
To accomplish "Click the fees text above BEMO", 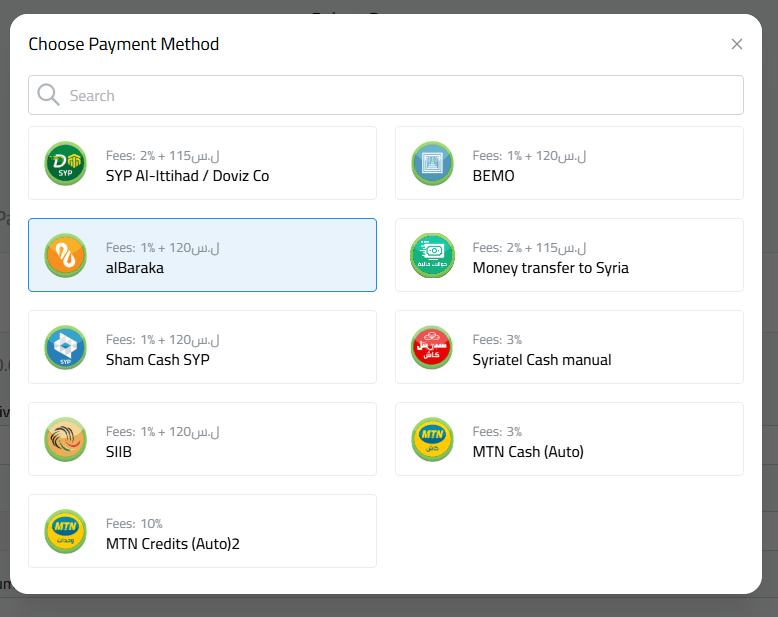I will tap(529, 156).
